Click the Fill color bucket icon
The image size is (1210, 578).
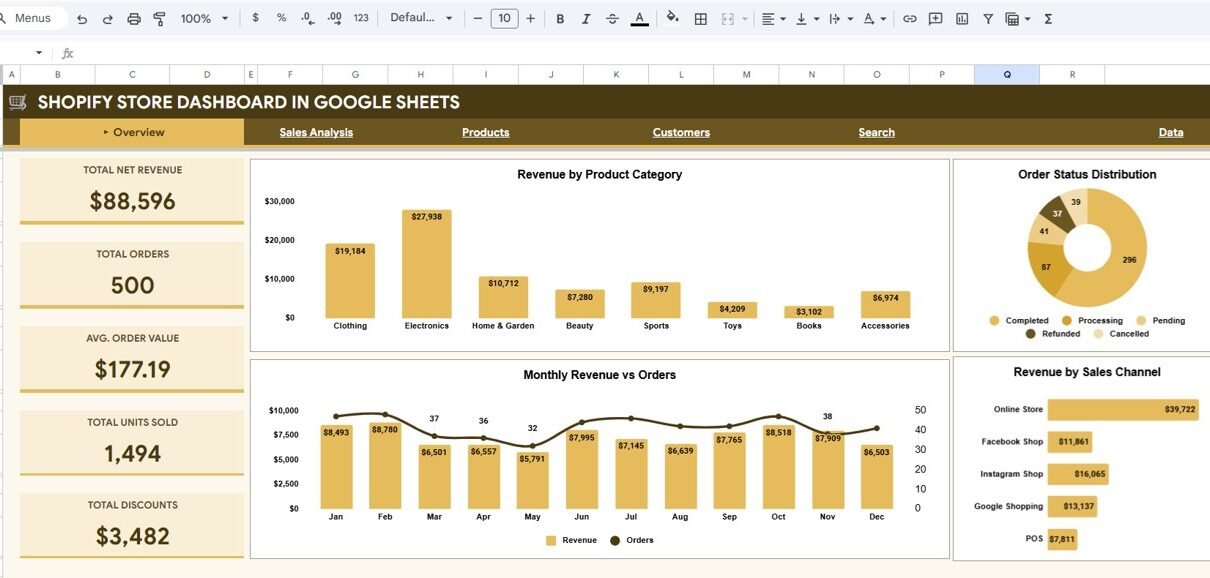(x=672, y=18)
